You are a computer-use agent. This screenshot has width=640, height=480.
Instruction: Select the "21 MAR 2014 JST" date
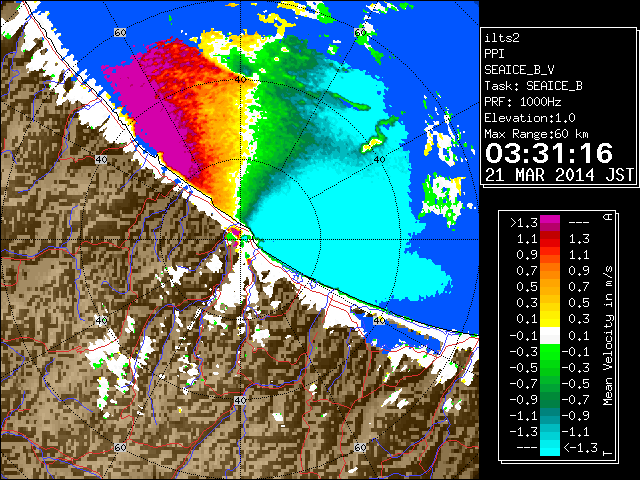coord(560,175)
